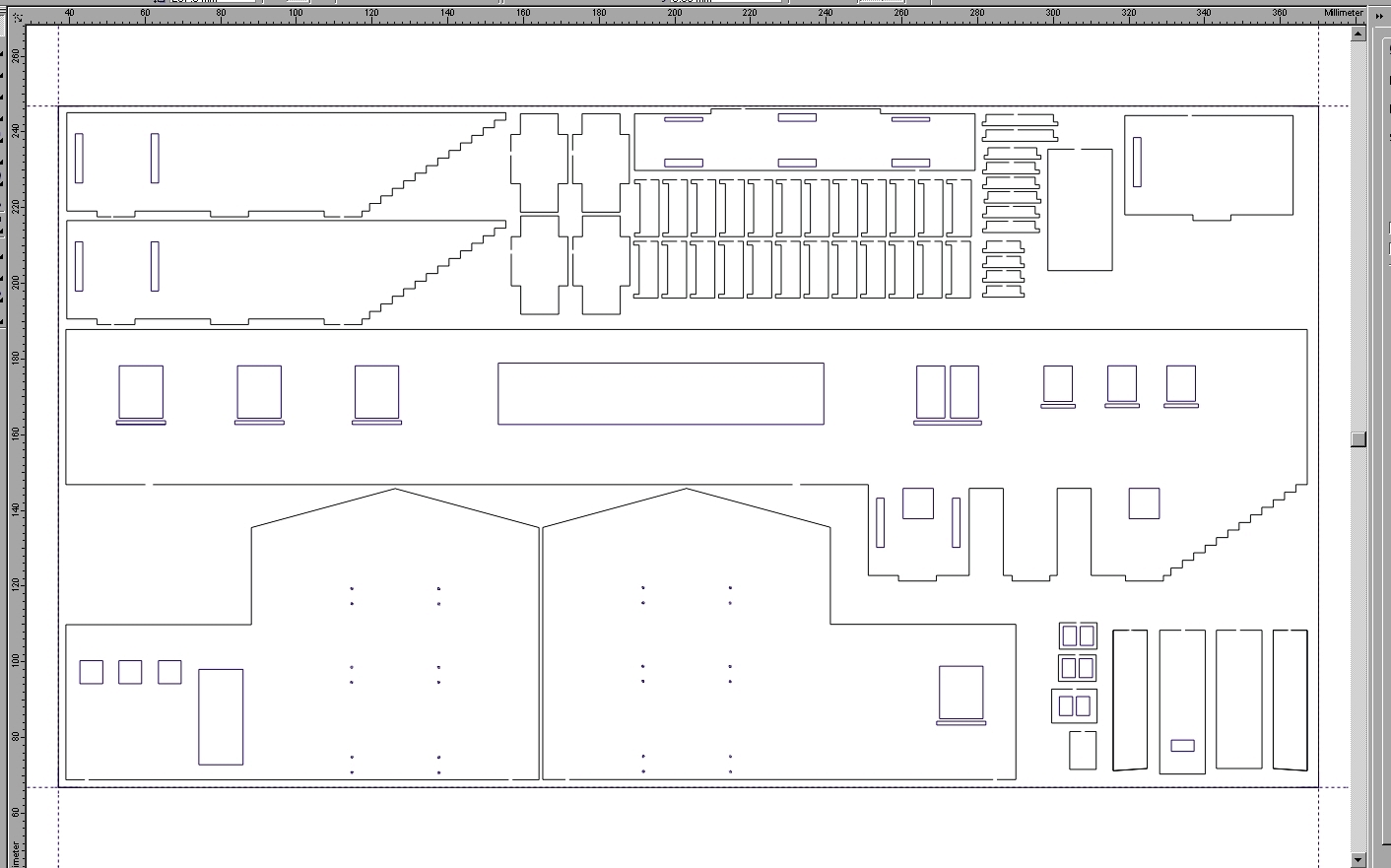Click the ruler origin crosshair at top-left corner
The width and height of the screenshot is (1391, 868).
click(x=16, y=16)
